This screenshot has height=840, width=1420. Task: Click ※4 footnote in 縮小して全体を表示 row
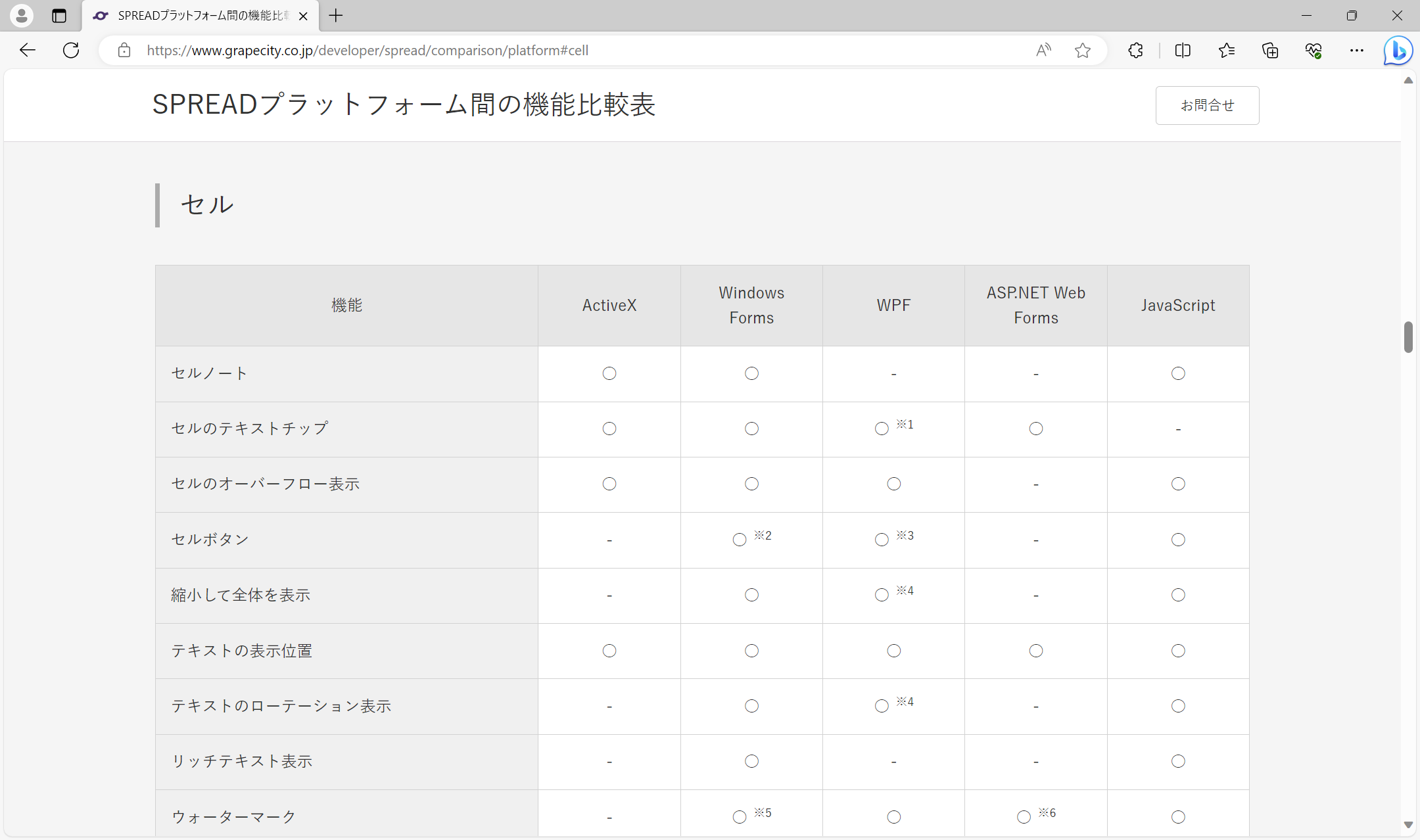[905, 591]
